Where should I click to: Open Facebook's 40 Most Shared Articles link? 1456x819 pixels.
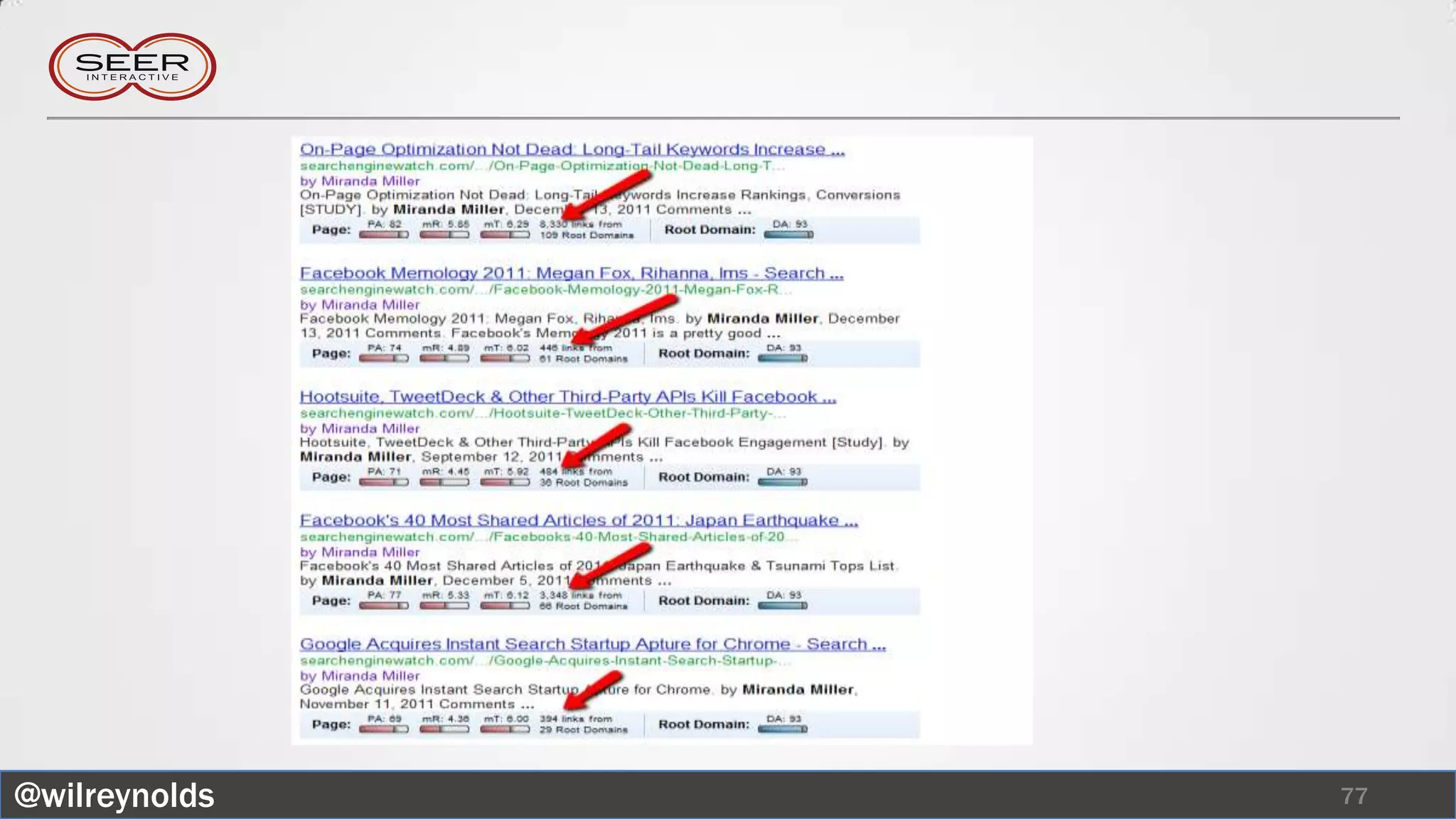point(578,520)
